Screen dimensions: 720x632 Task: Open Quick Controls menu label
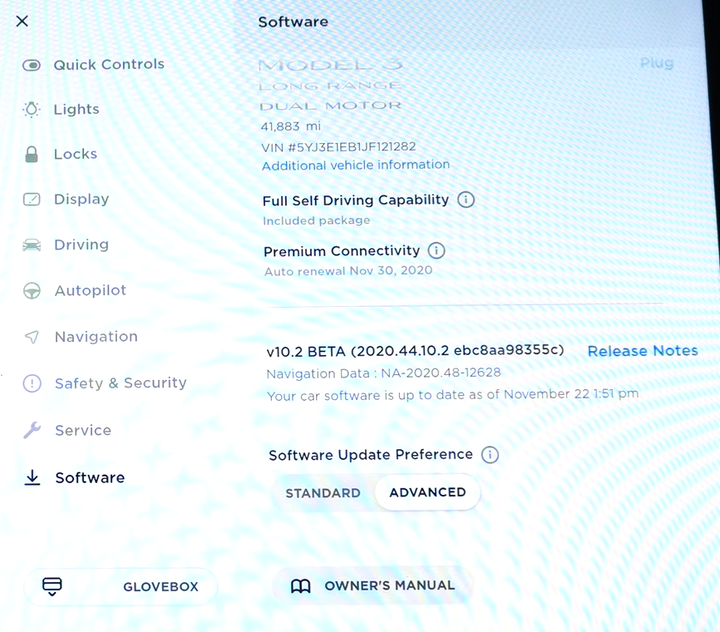(109, 64)
